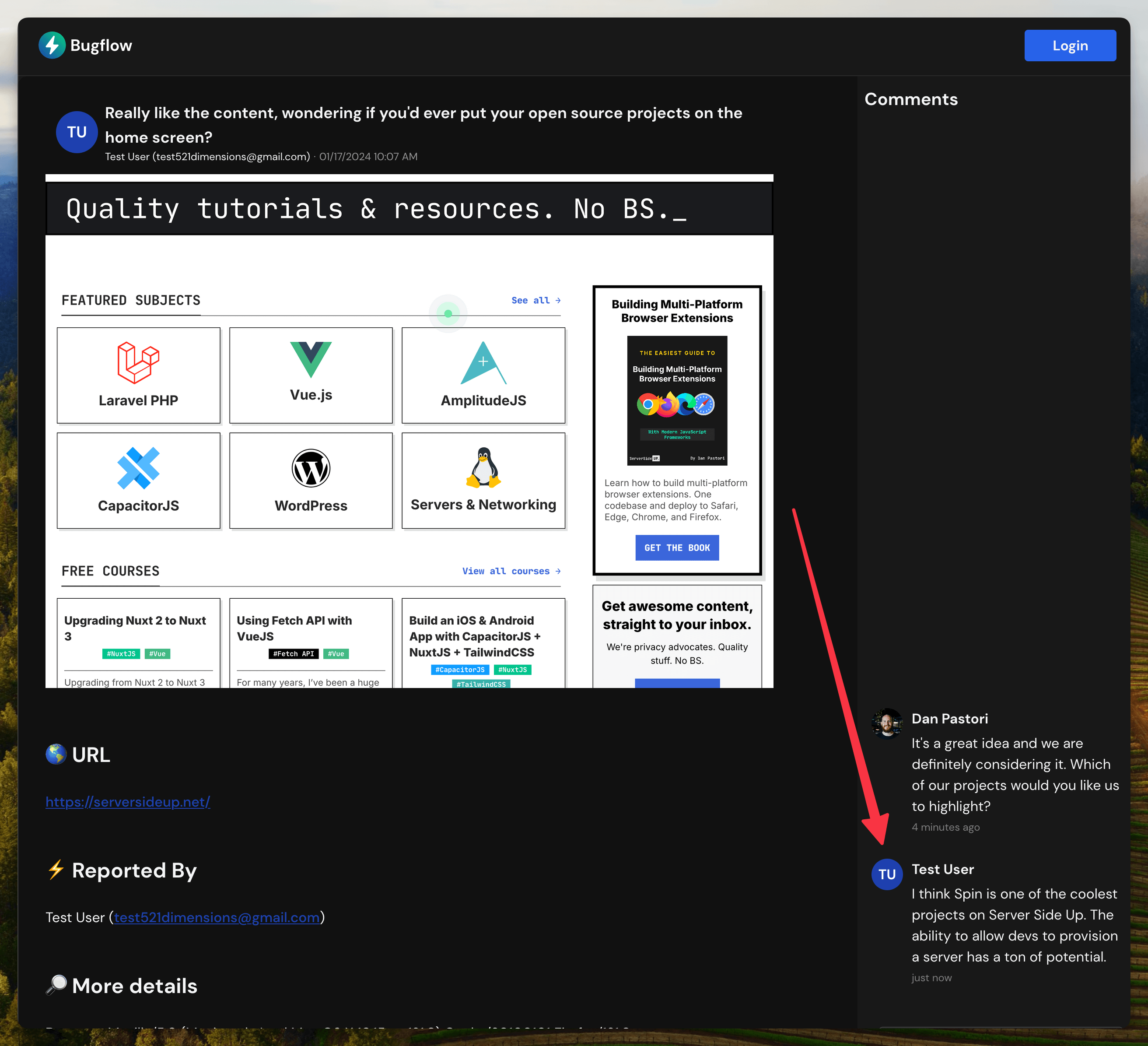Click the #Fetch API tag
The height and width of the screenshot is (1046, 1148).
coord(293,653)
